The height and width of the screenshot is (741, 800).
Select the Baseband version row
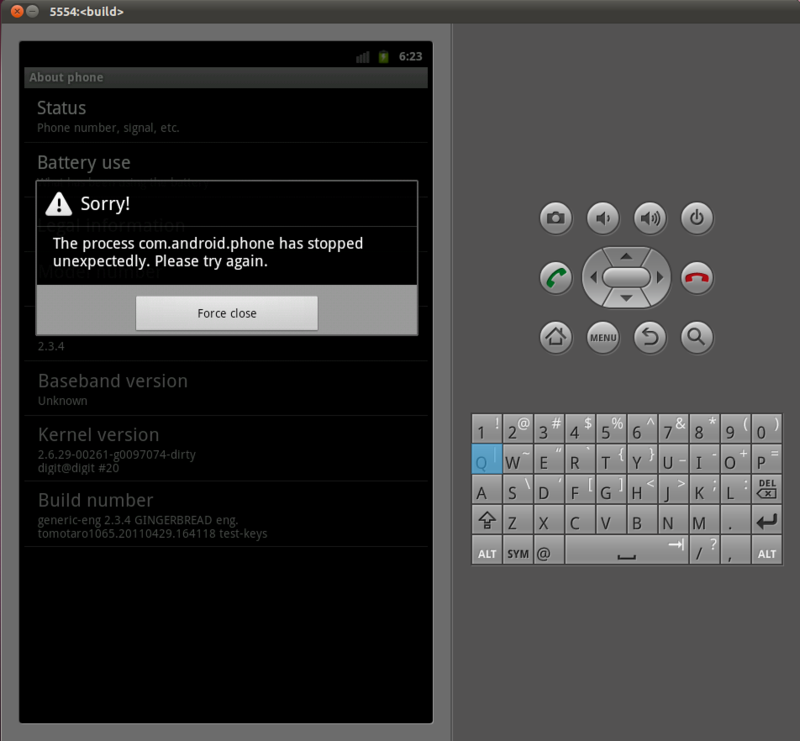click(x=226, y=388)
